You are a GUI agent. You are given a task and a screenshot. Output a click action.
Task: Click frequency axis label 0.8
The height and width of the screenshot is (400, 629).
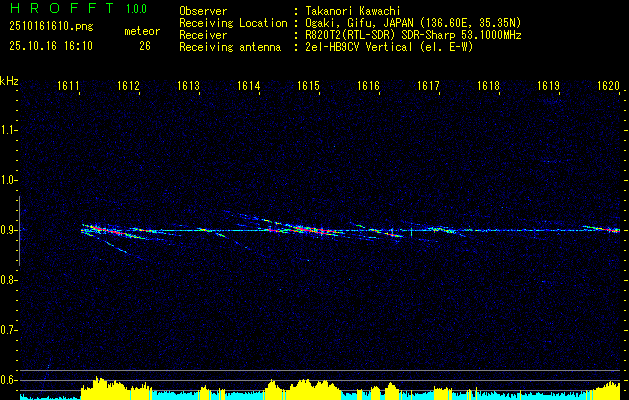coord(8,280)
